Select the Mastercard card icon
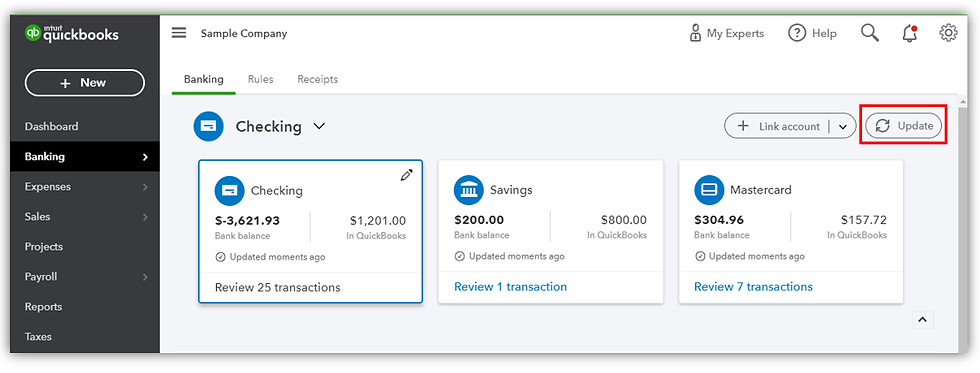Viewport: 980px width, 373px height. click(x=709, y=190)
